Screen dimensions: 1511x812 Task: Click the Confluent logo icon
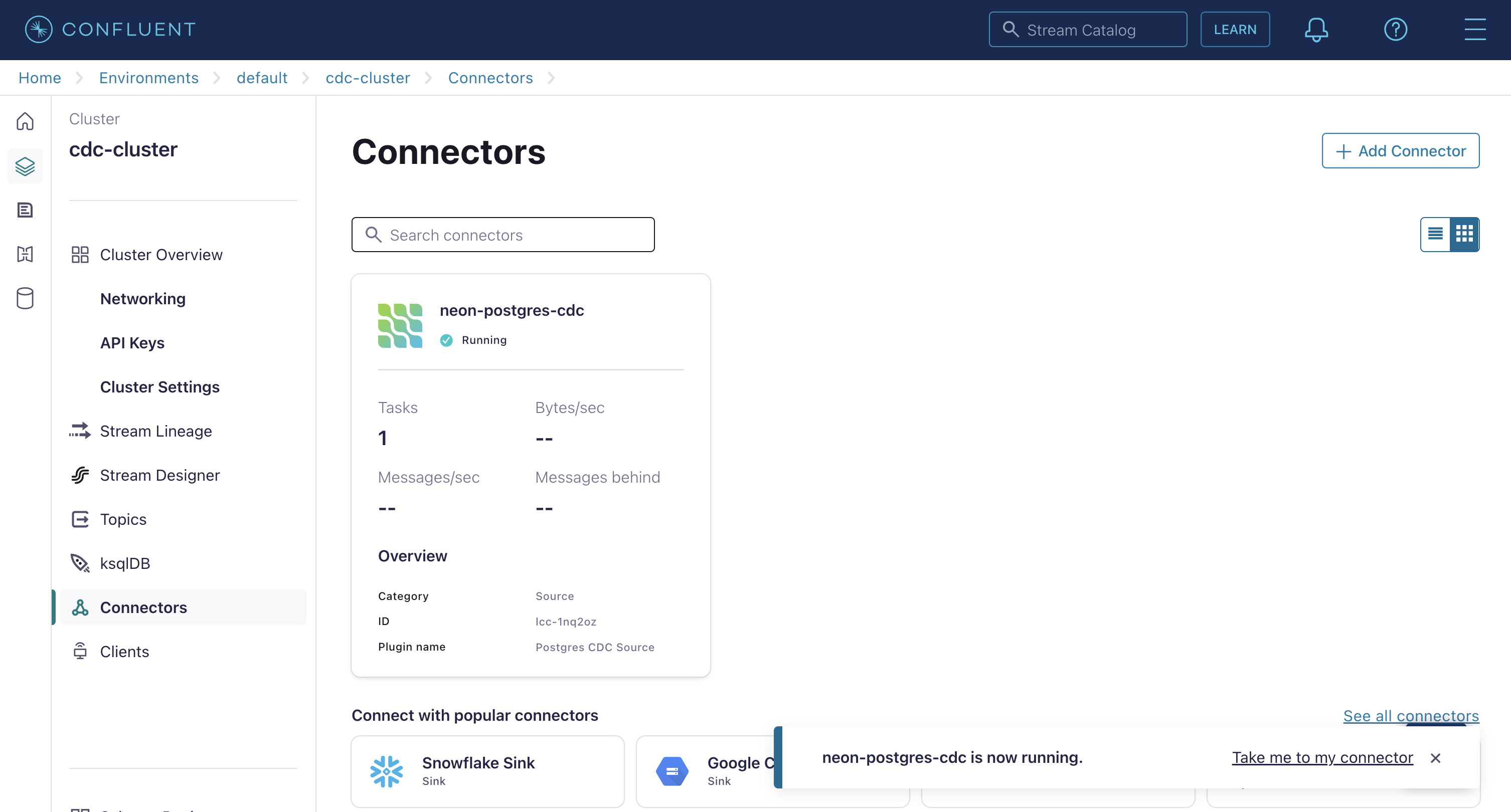[39, 29]
